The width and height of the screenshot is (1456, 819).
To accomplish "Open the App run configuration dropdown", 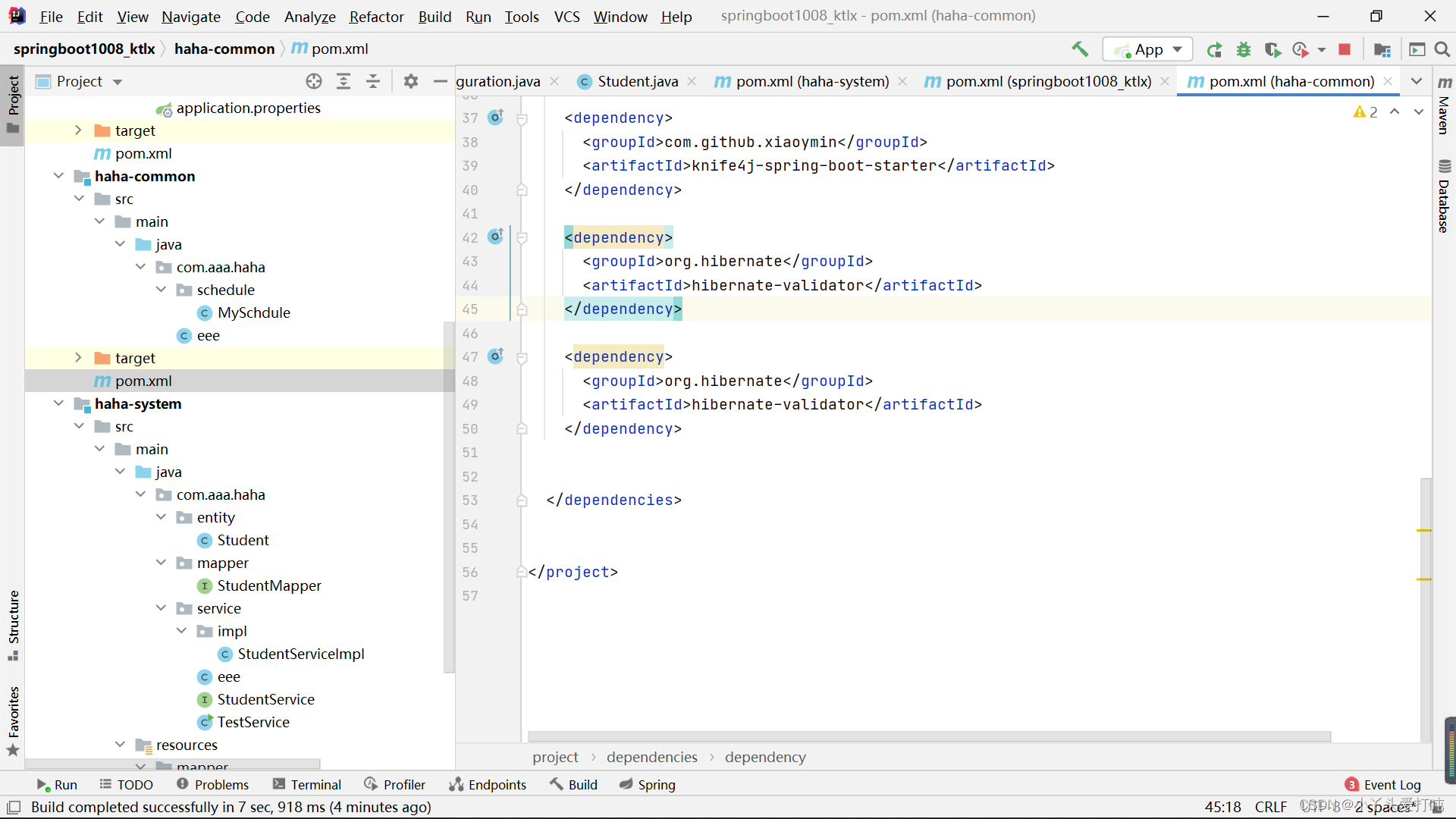I will point(1147,49).
